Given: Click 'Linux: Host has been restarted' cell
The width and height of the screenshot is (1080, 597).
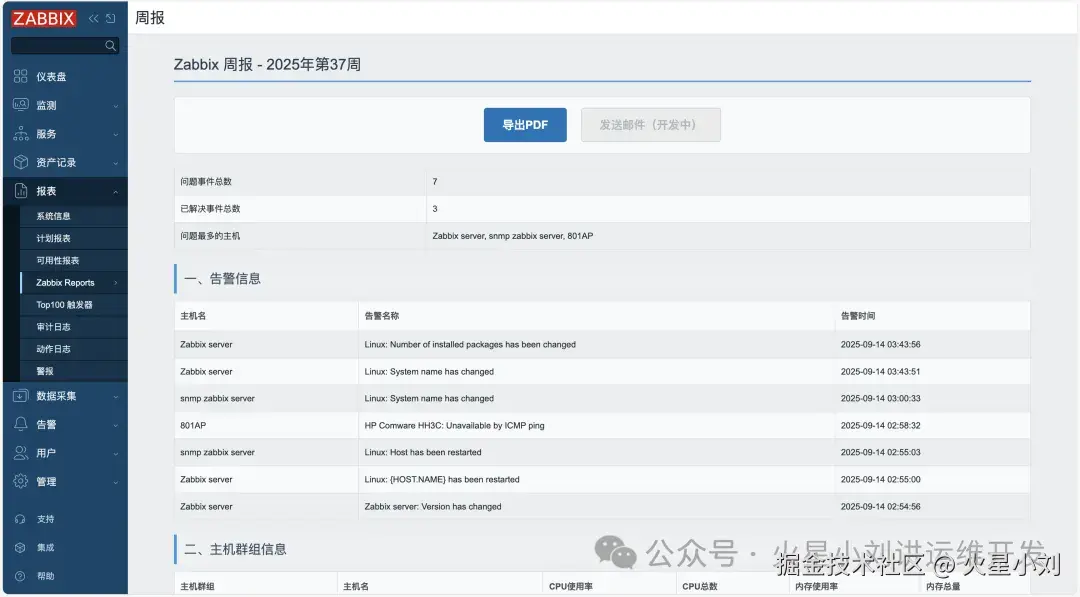Looking at the screenshot, I should coord(422,452).
